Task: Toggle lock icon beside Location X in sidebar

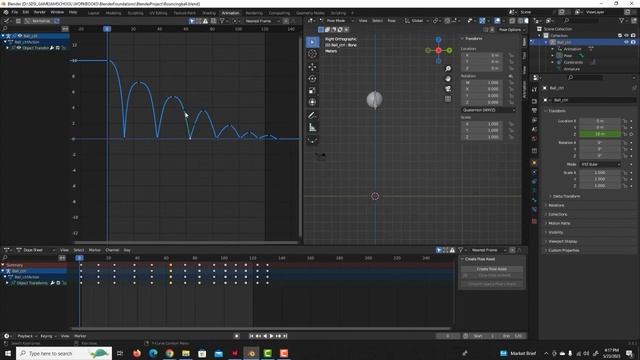Action: click(x=511, y=55)
